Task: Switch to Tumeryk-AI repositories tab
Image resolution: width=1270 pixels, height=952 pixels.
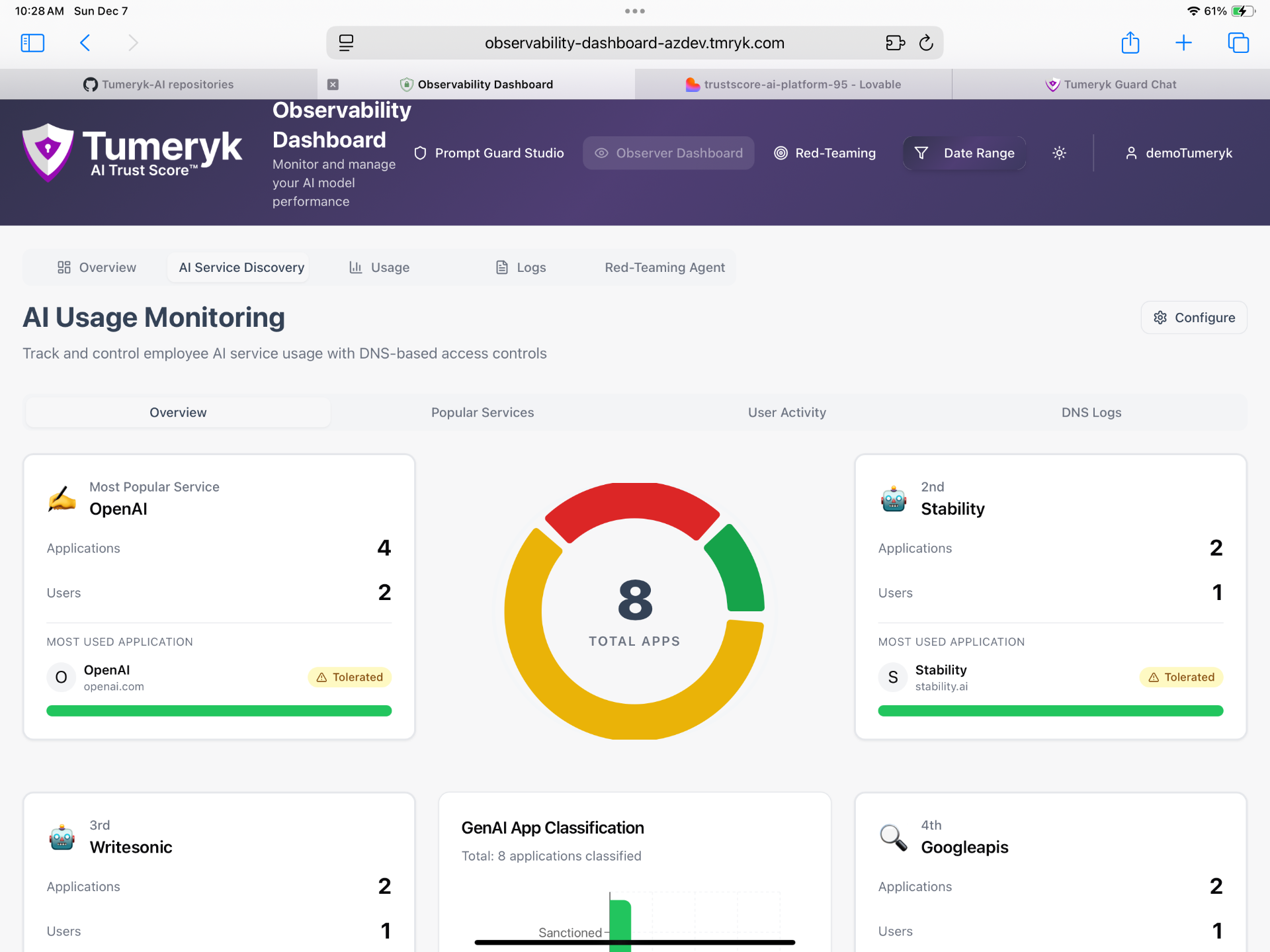Action: (x=159, y=85)
